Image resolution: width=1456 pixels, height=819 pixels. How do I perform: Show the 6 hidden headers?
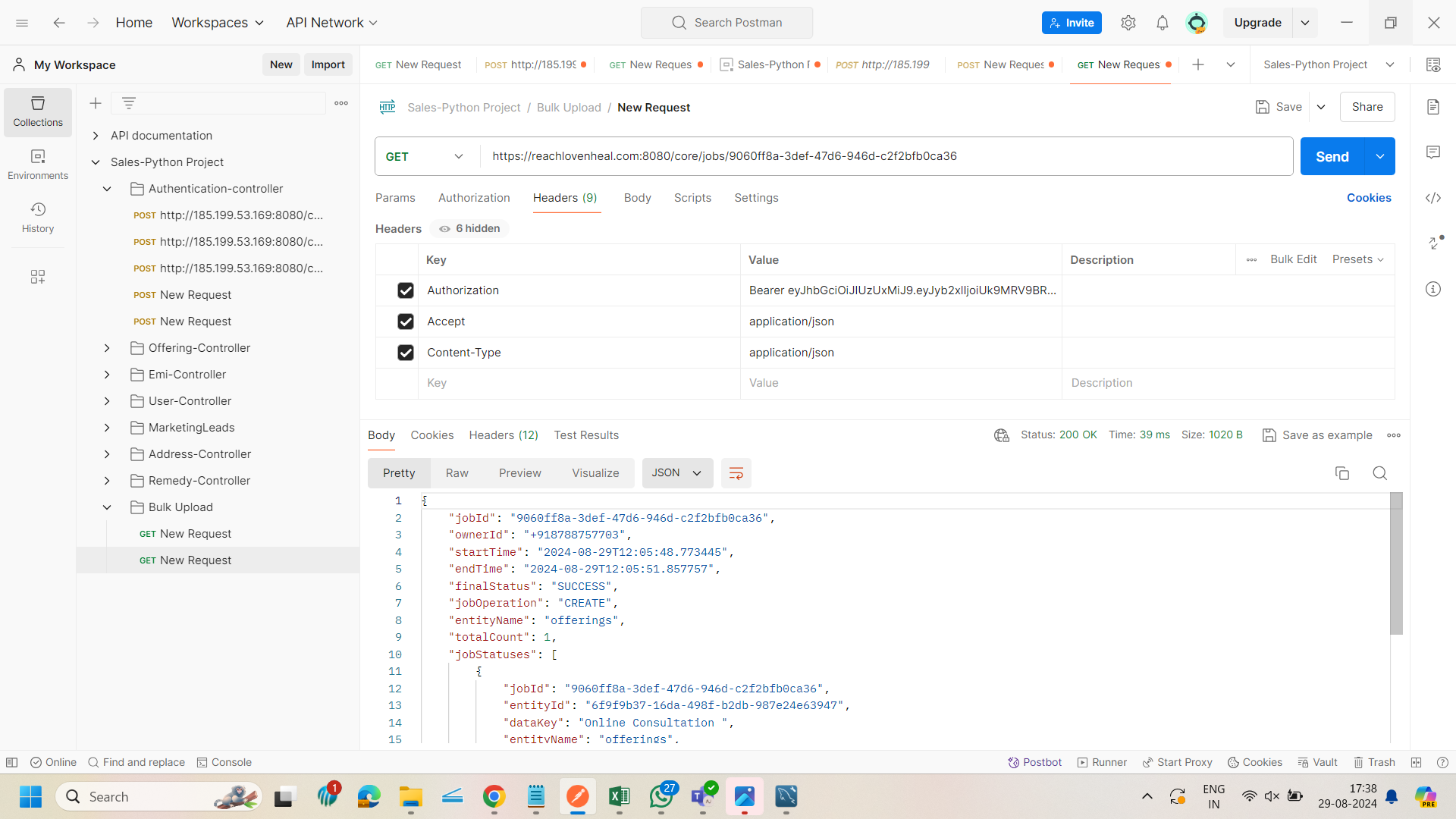click(x=469, y=228)
